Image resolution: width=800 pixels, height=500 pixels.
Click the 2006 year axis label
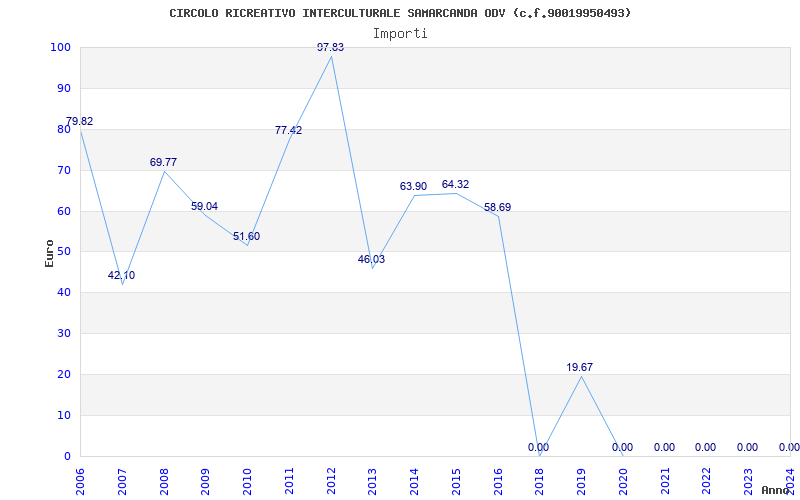(81, 481)
